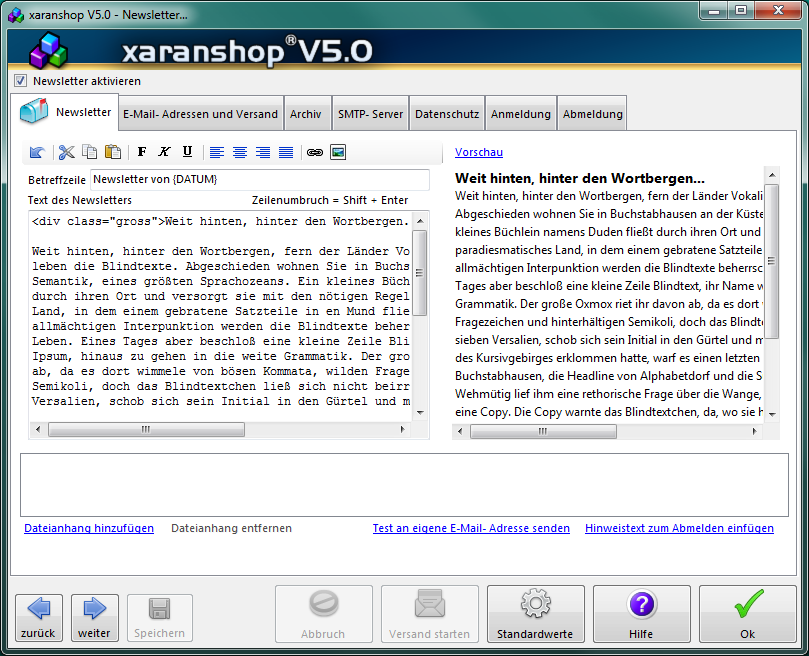
Task: Apply underline formatting with U icon
Action: [187, 151]
